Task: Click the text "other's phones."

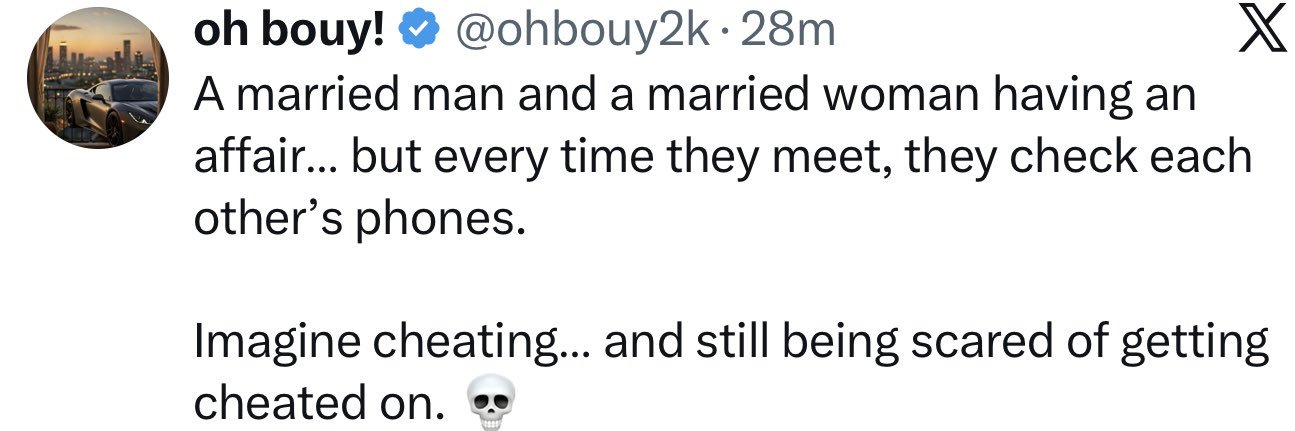Action: 358,218
